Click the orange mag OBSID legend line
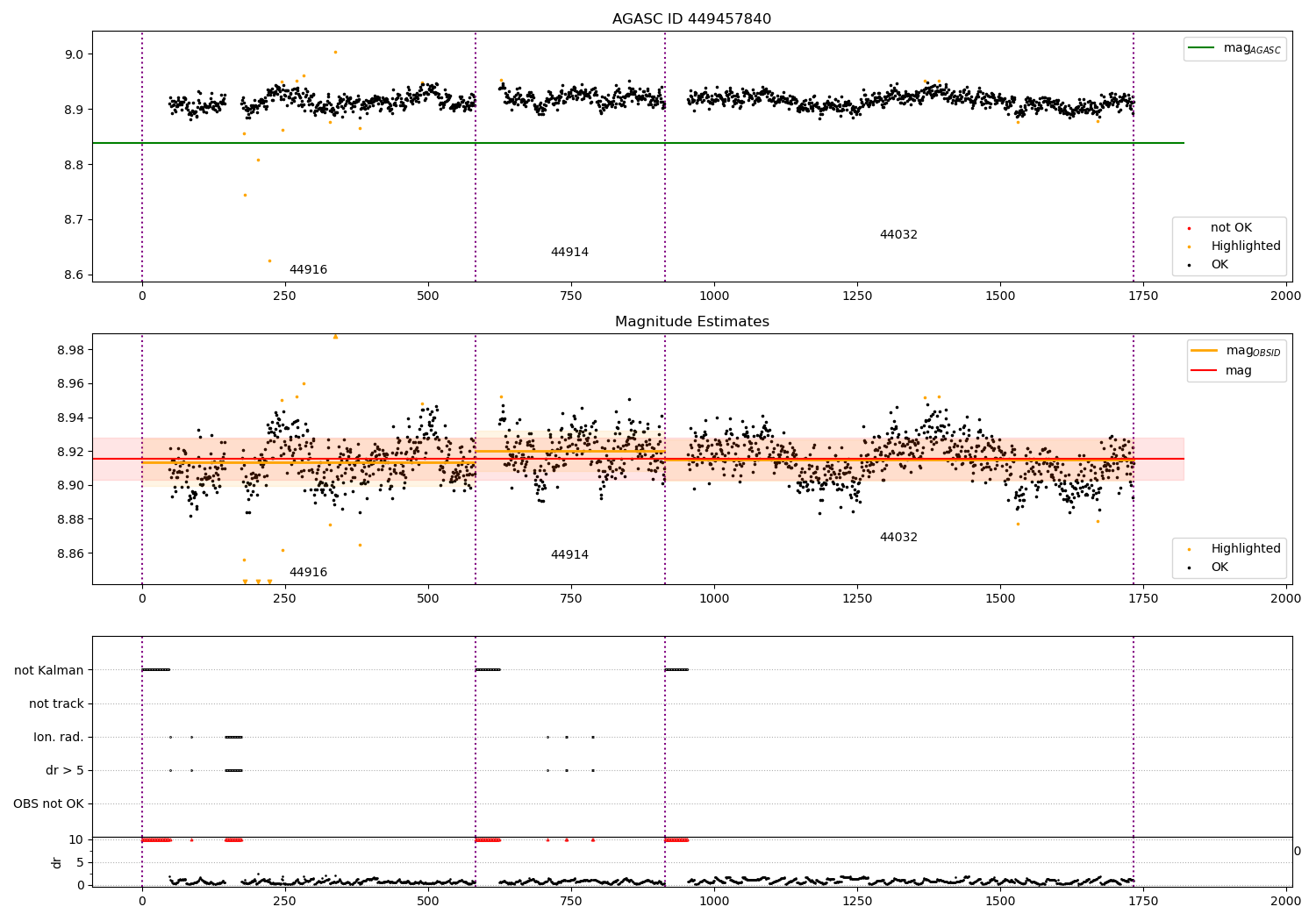Viewport: 1316px width, 921px height. click(x=1205, y=351)
